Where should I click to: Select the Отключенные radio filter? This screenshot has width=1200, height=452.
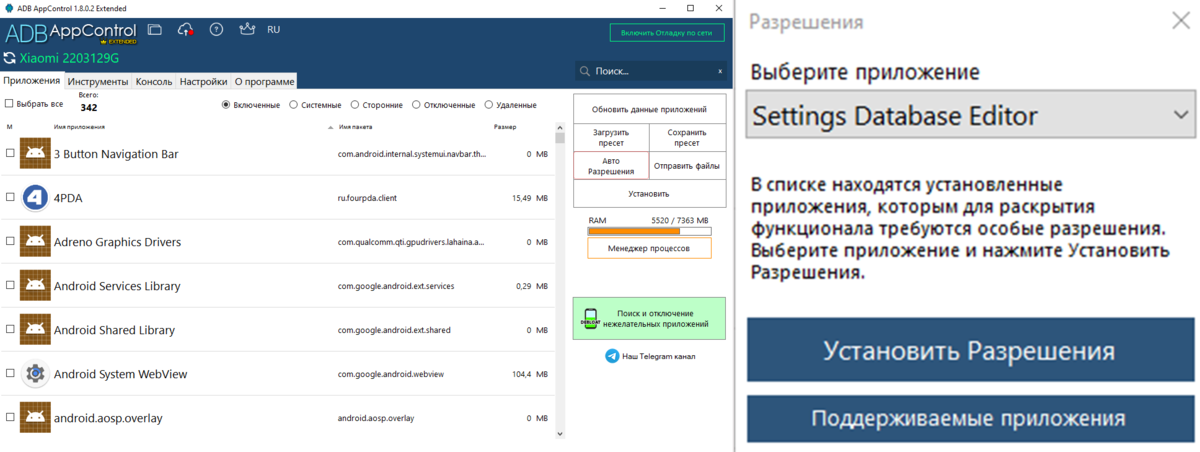pos(416,105)
